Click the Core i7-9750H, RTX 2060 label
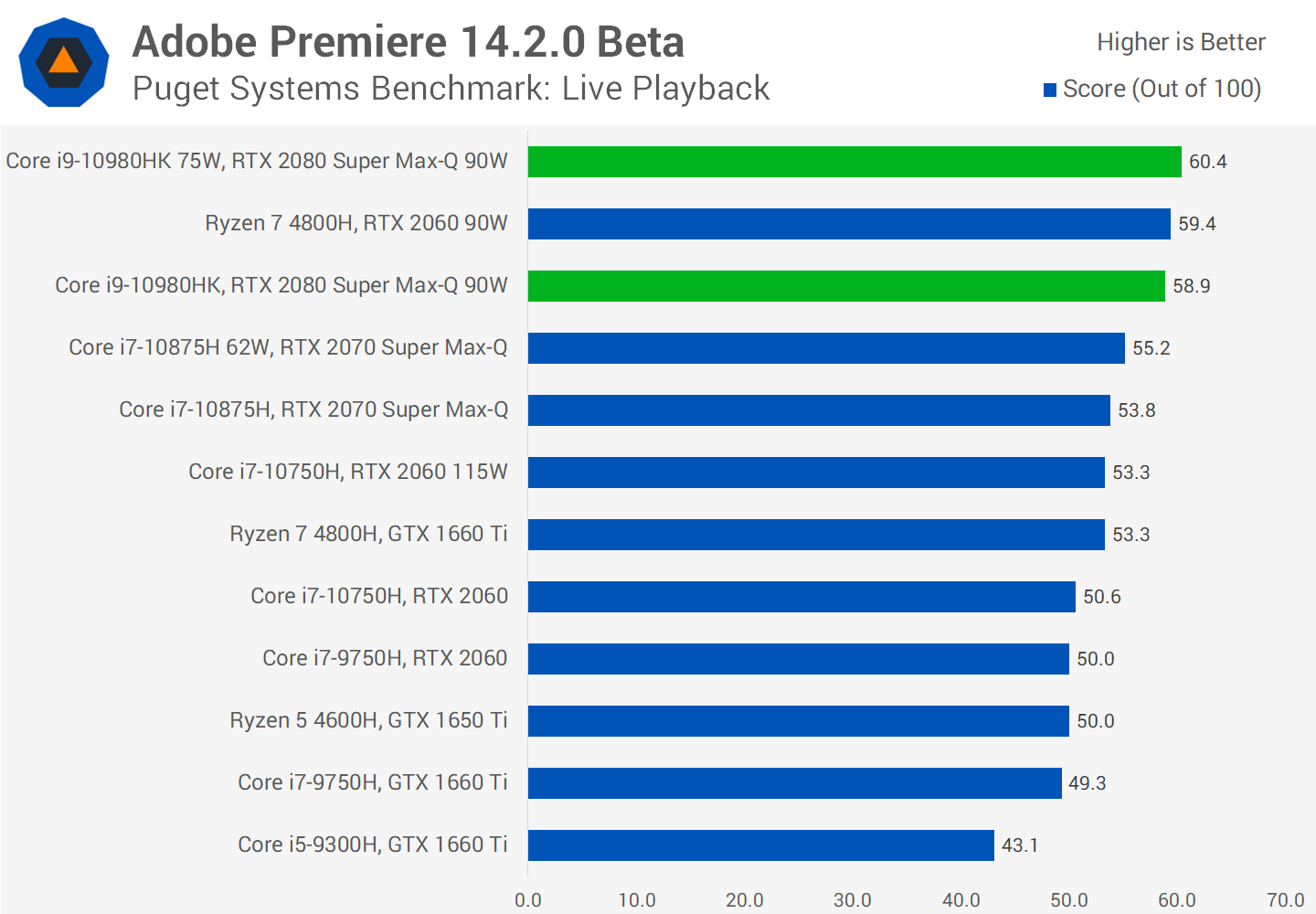The image size is (1316, 914). (x=385, y=658)
